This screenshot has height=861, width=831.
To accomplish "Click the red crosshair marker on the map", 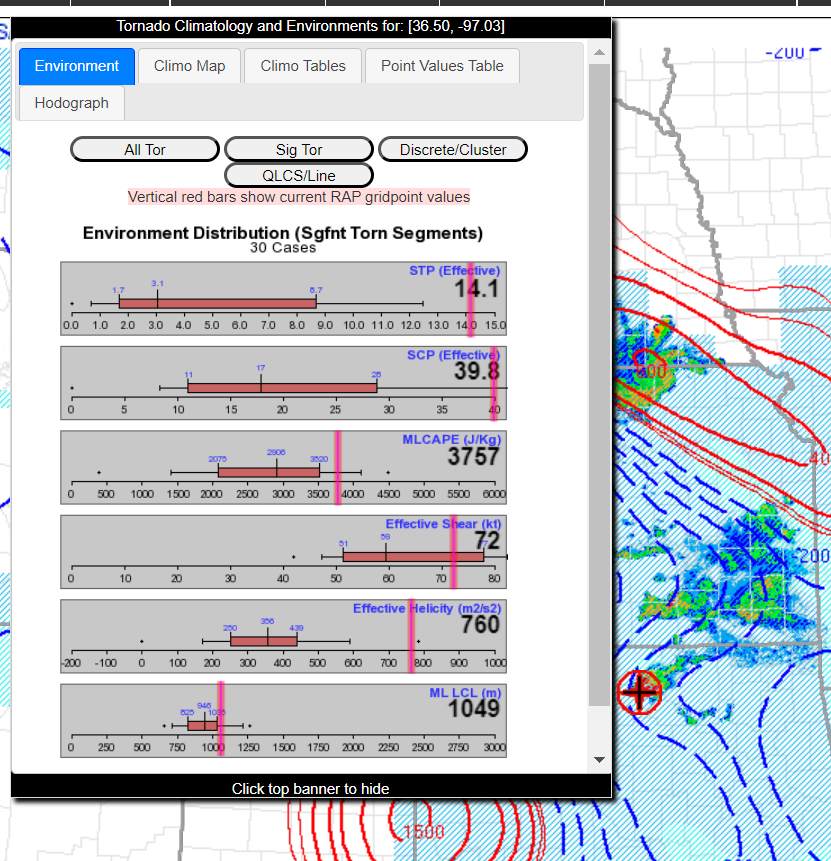I will coord(639,692).
